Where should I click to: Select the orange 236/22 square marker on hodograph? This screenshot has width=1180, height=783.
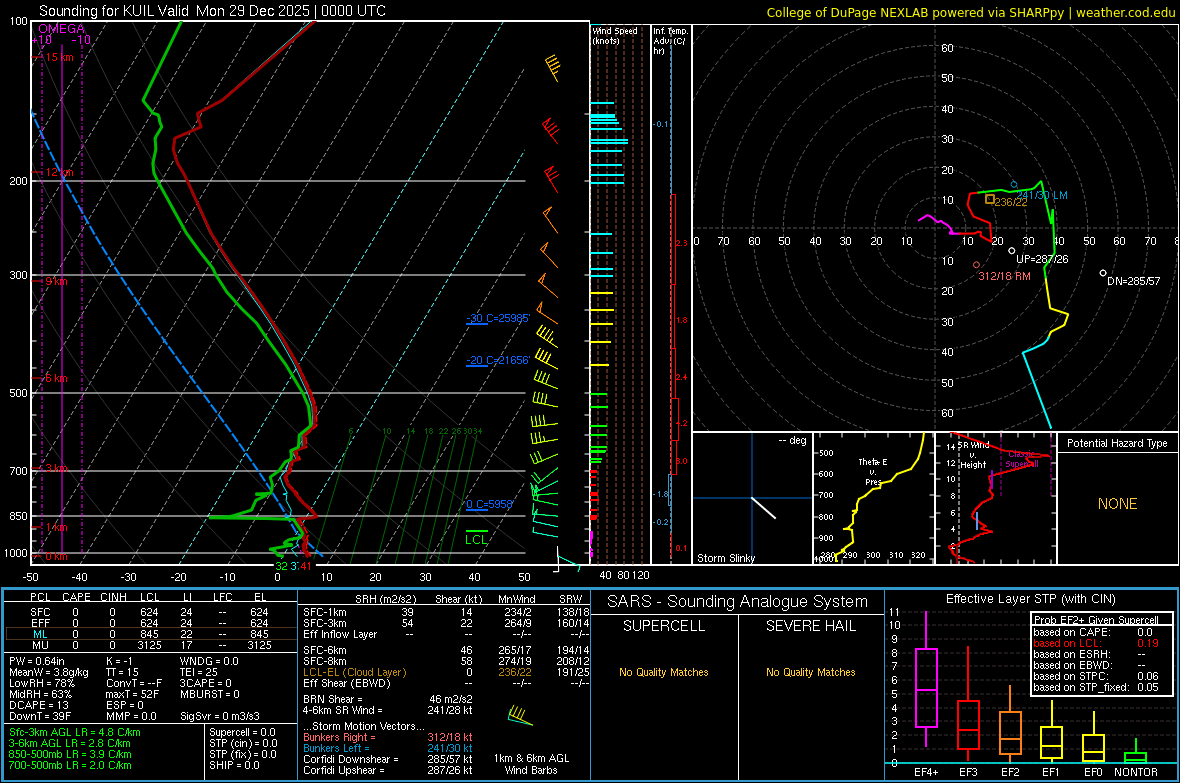990,200
